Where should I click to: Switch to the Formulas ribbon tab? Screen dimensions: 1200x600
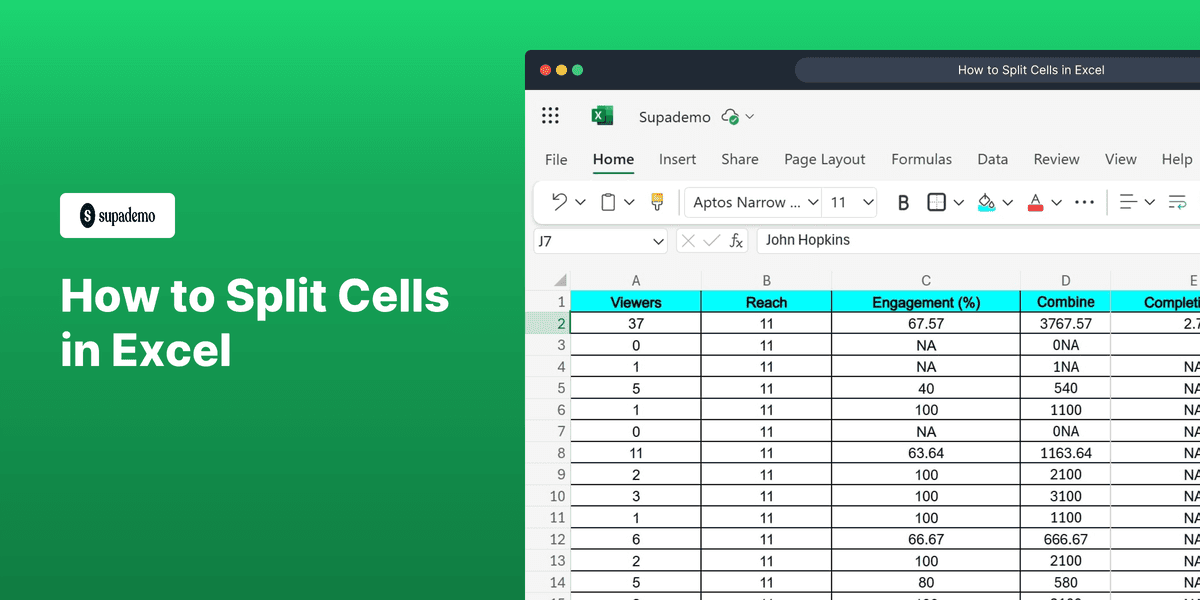921,159
